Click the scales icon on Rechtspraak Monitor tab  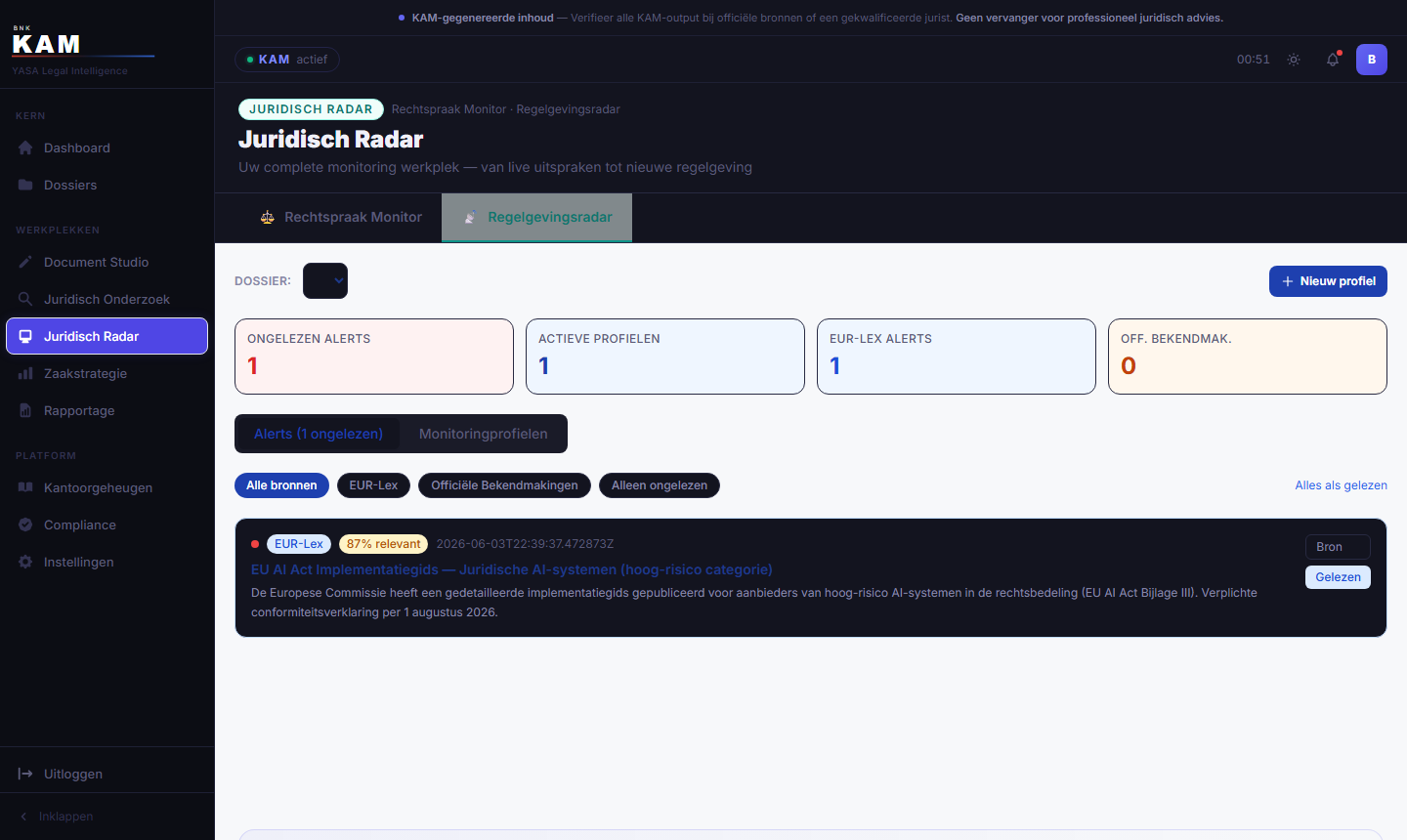tap(267, 217)
